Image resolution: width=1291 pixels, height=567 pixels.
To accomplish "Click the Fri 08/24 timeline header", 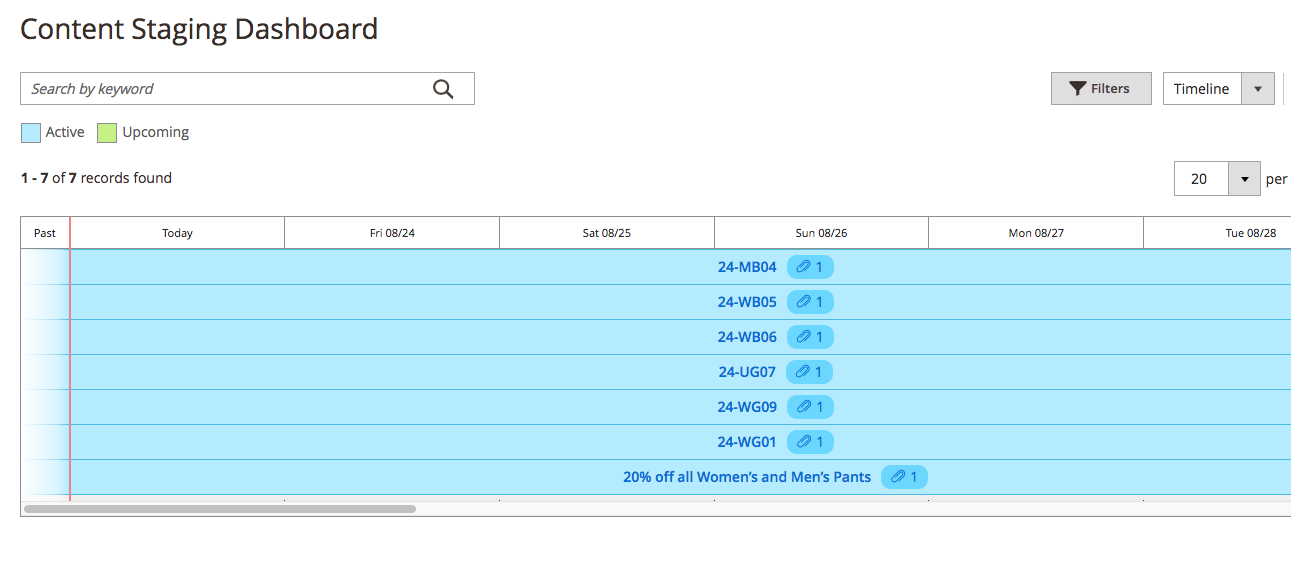I will coord(392,233).
